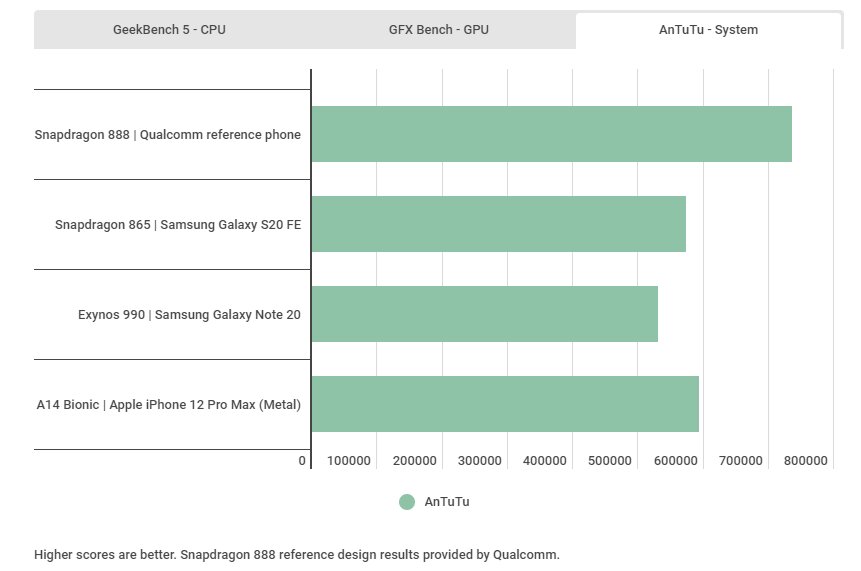Click the 700000 axis value
The width and height of the screenshot is (861, 571).
point(740,461)
